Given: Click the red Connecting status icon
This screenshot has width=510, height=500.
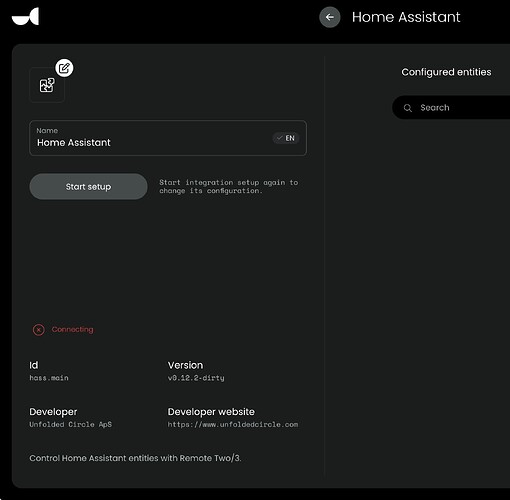Looking at the screenshot, I should (x=39, y=330).
